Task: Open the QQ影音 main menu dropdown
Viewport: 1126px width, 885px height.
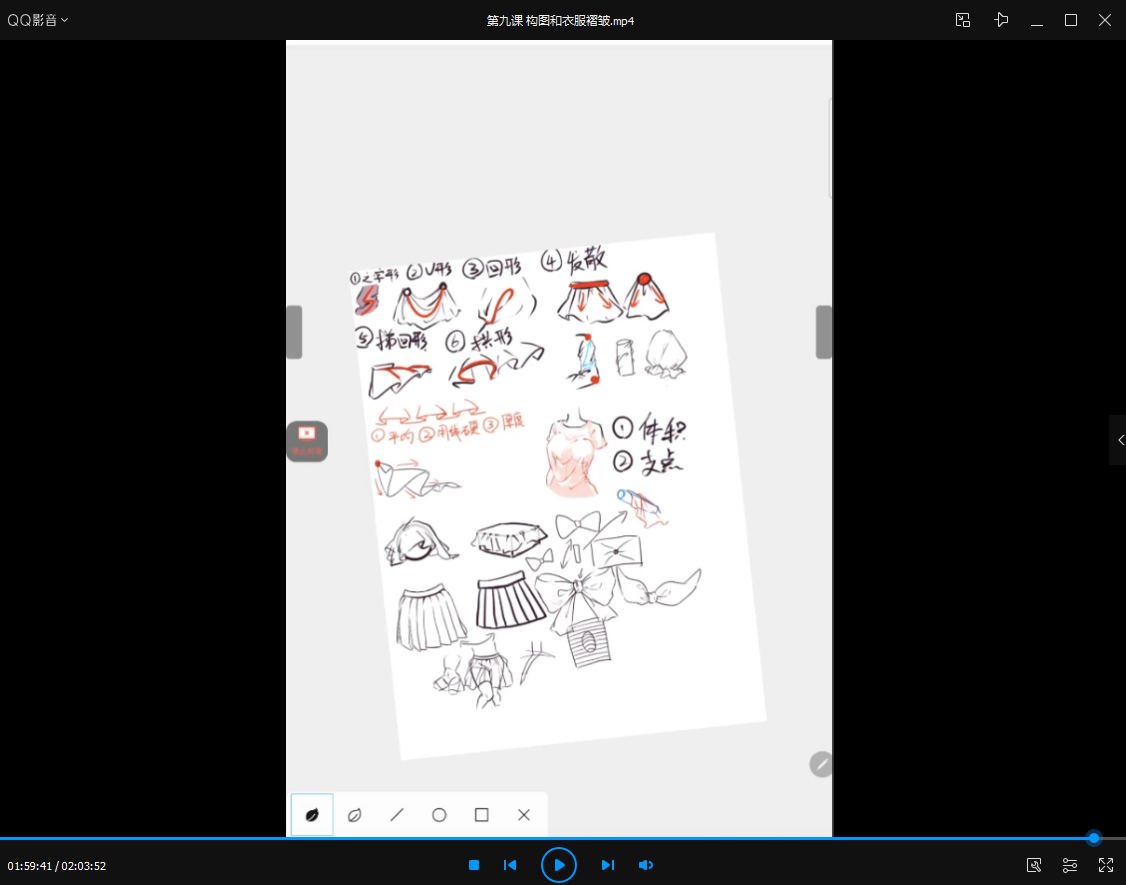Action: click(38, 20)
